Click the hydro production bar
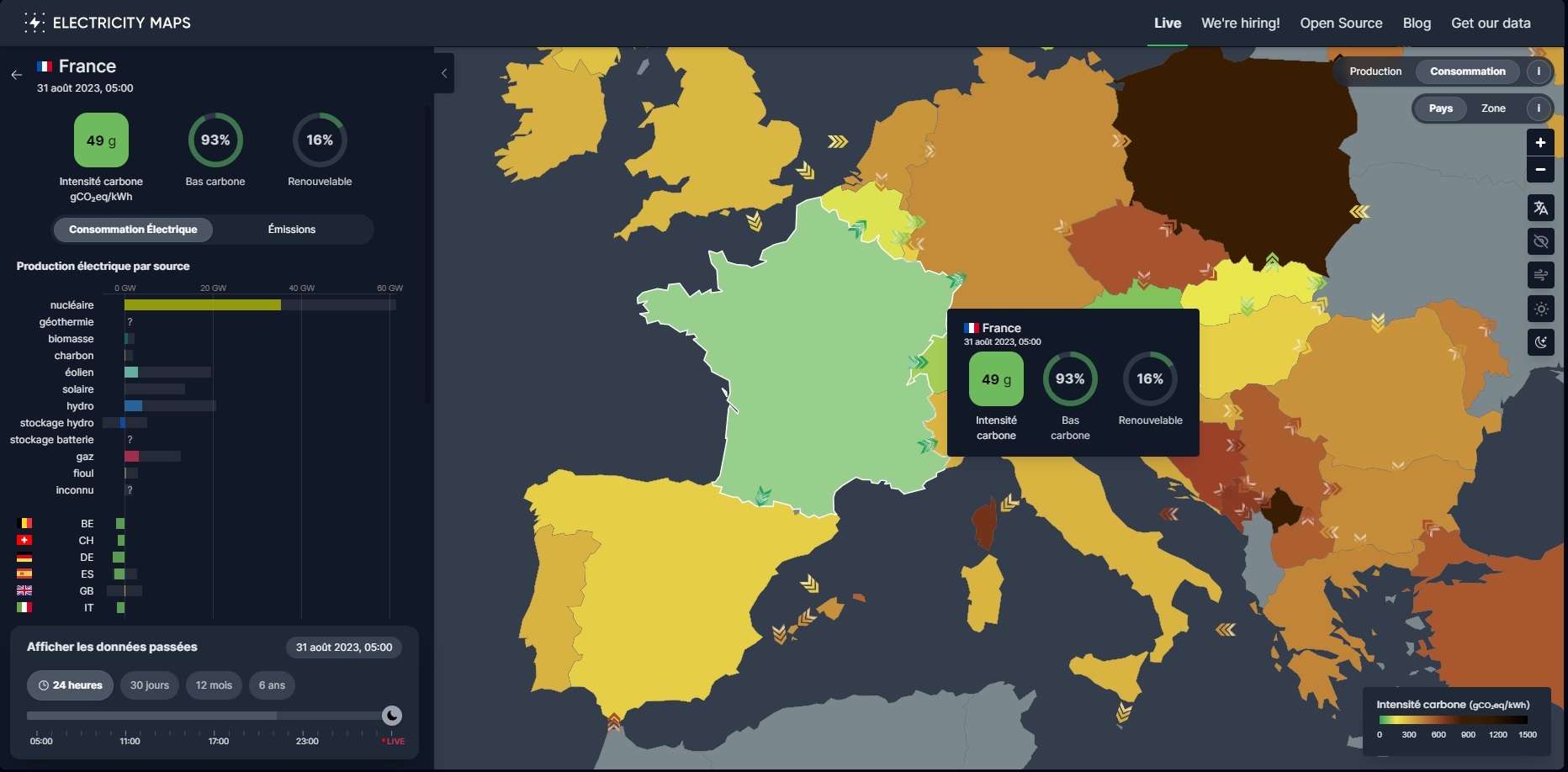Image resolution: width=1568 pixels, height=772 pixels. (133, 406)
